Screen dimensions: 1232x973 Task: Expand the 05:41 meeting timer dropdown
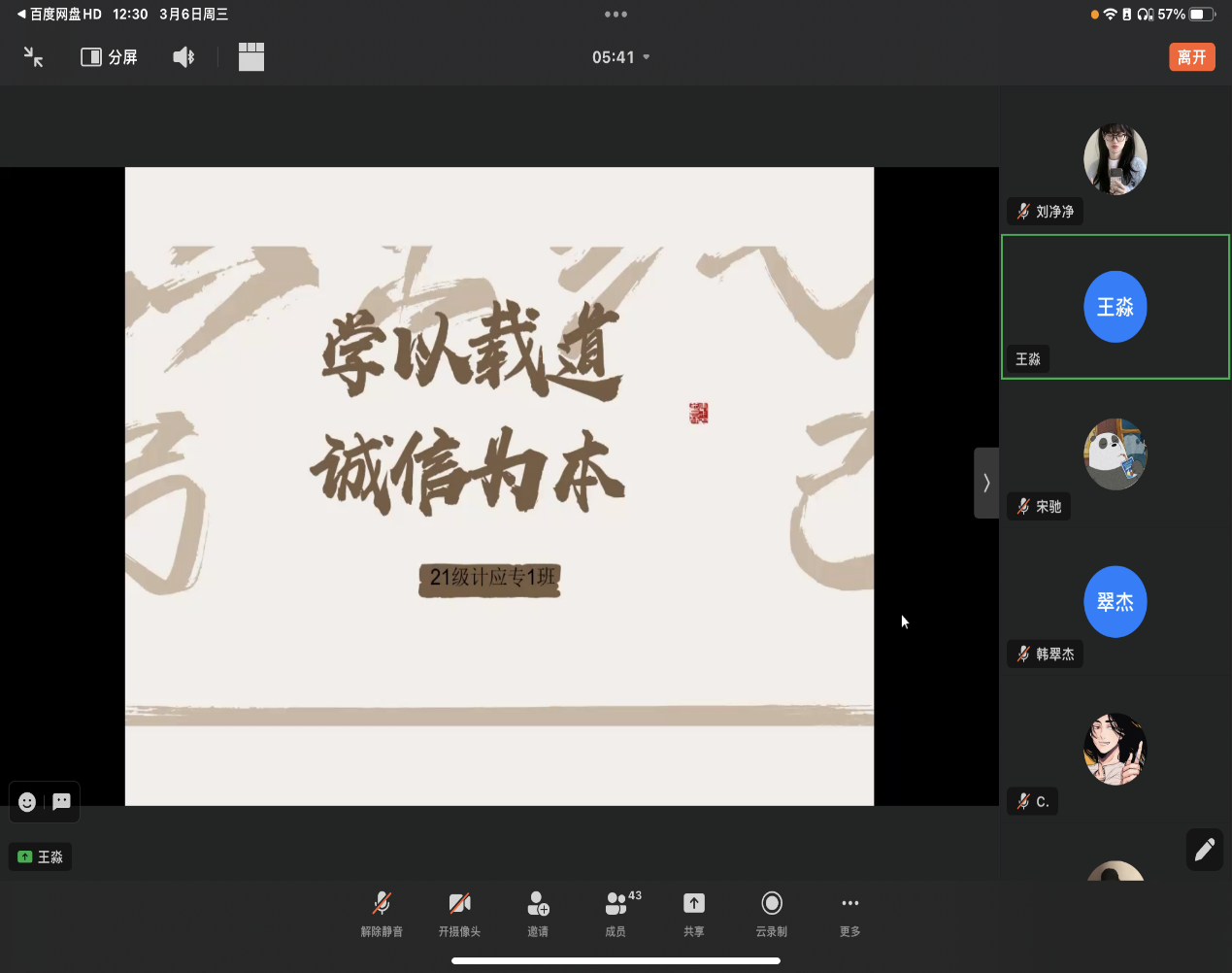tap(620, 57)
